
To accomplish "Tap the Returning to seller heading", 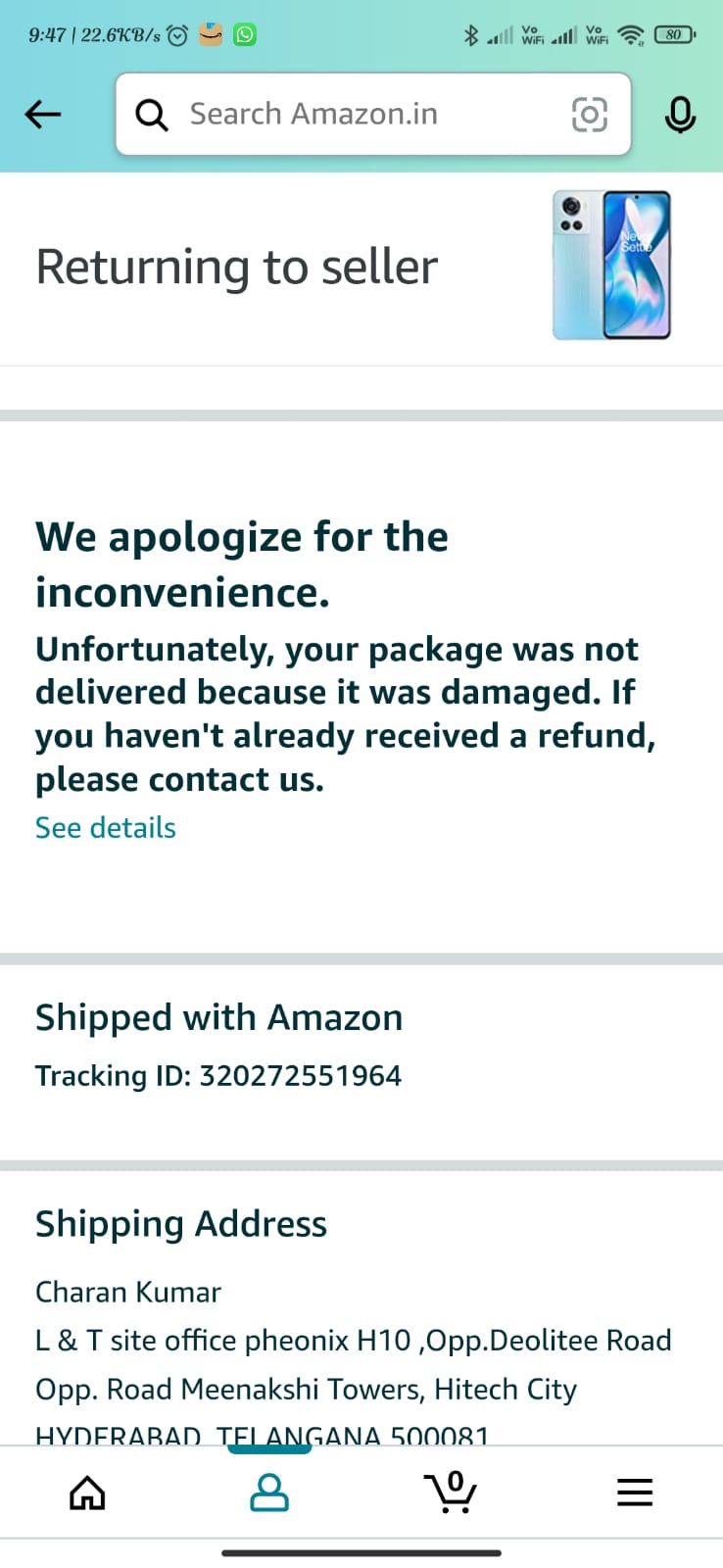I will (x=237, y=267).
